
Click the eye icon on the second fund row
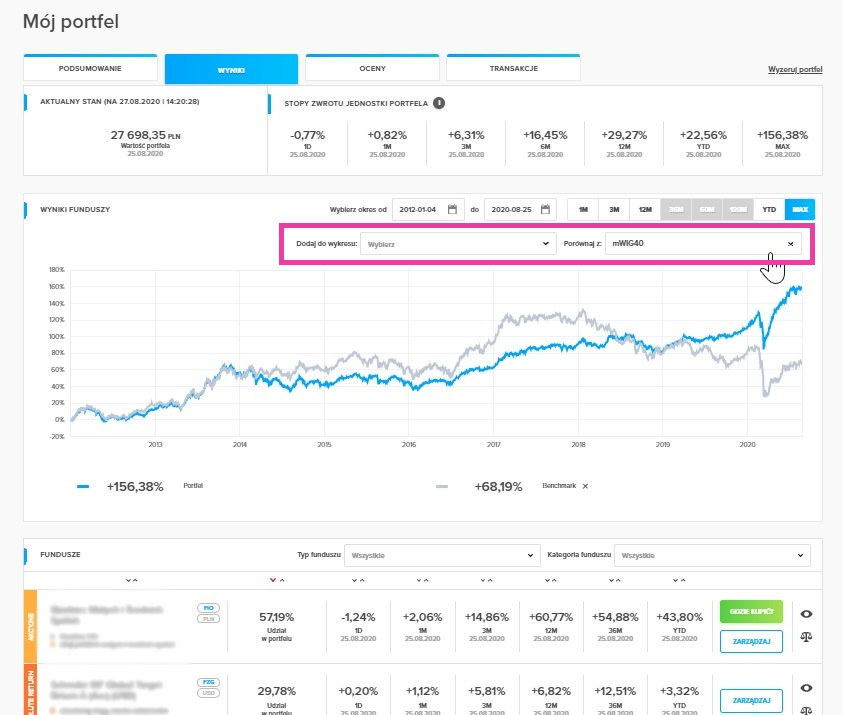click(x=807, y=688)
